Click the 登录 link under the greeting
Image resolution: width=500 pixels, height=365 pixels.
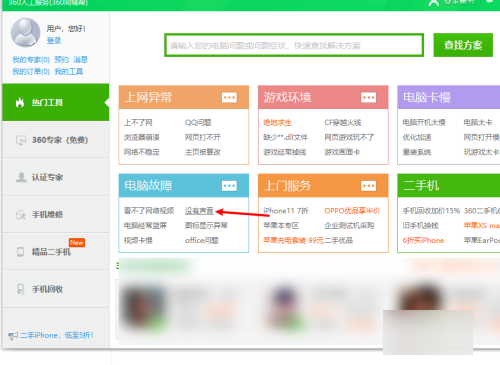click(x=54, y=41)
